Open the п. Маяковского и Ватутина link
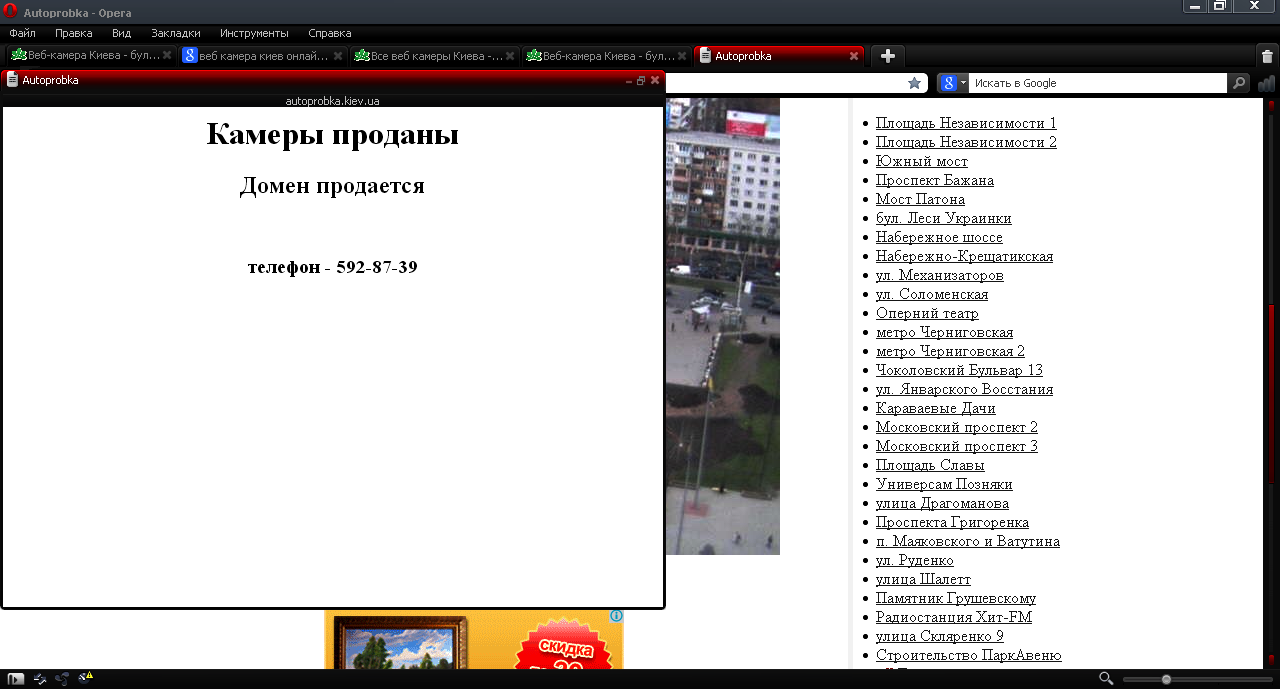 [968, 541]
